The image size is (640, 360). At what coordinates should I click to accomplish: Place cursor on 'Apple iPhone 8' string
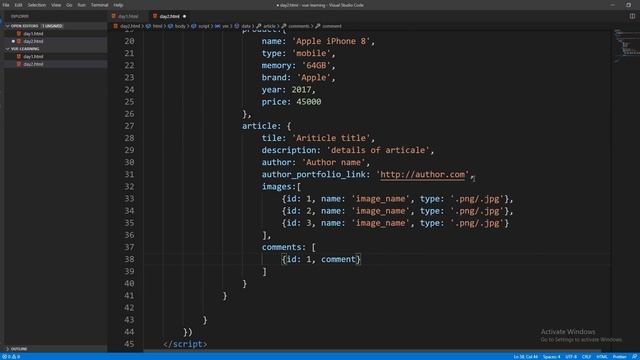pos(331,41)
